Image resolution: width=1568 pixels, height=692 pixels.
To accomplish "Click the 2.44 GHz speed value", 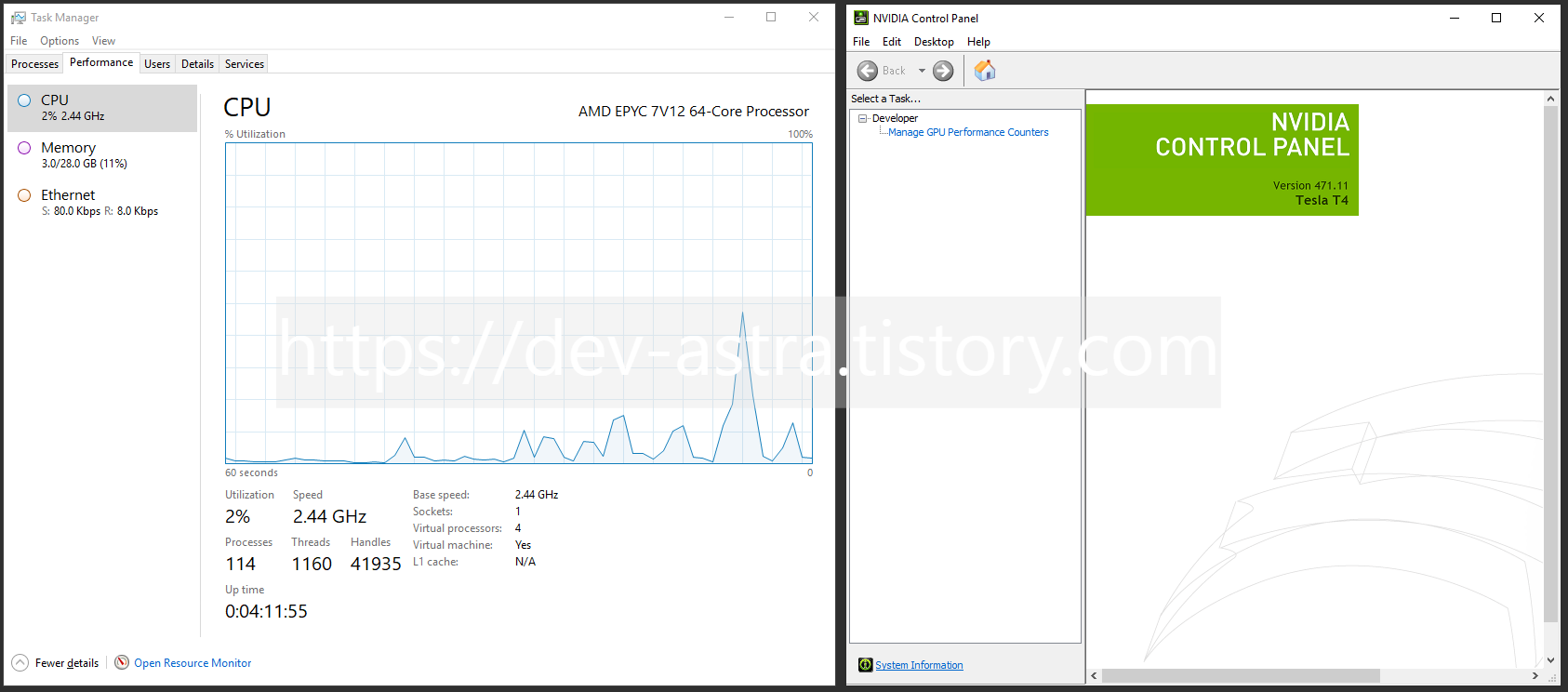I will 330,516.
